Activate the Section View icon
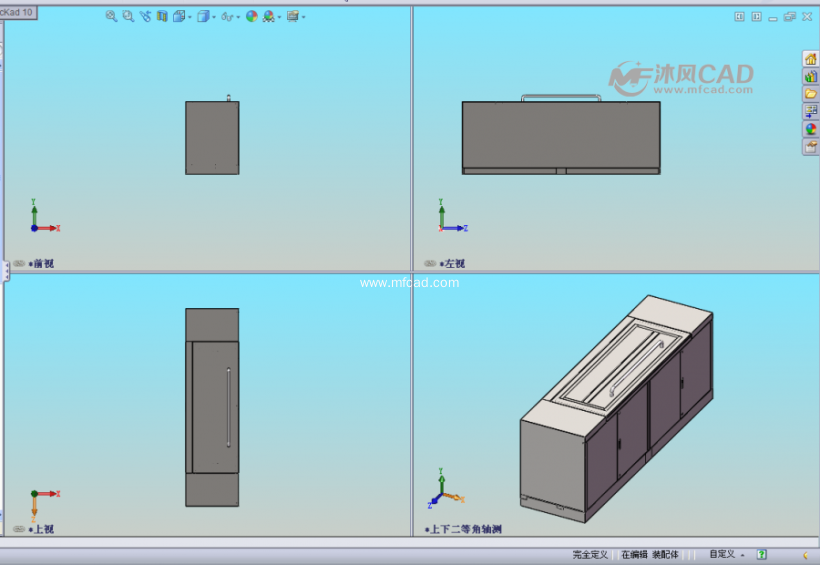Viewport: 820px width, 565px height. [162, 16]
